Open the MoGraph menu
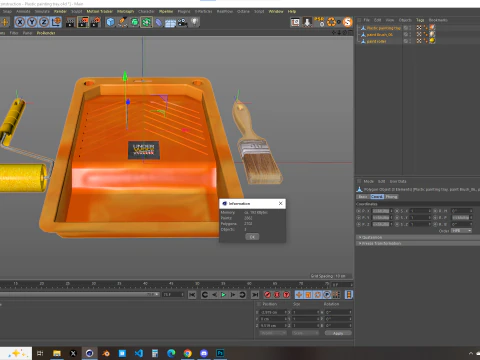The height and width of the screenshot is (360, 480). point(125,11)
